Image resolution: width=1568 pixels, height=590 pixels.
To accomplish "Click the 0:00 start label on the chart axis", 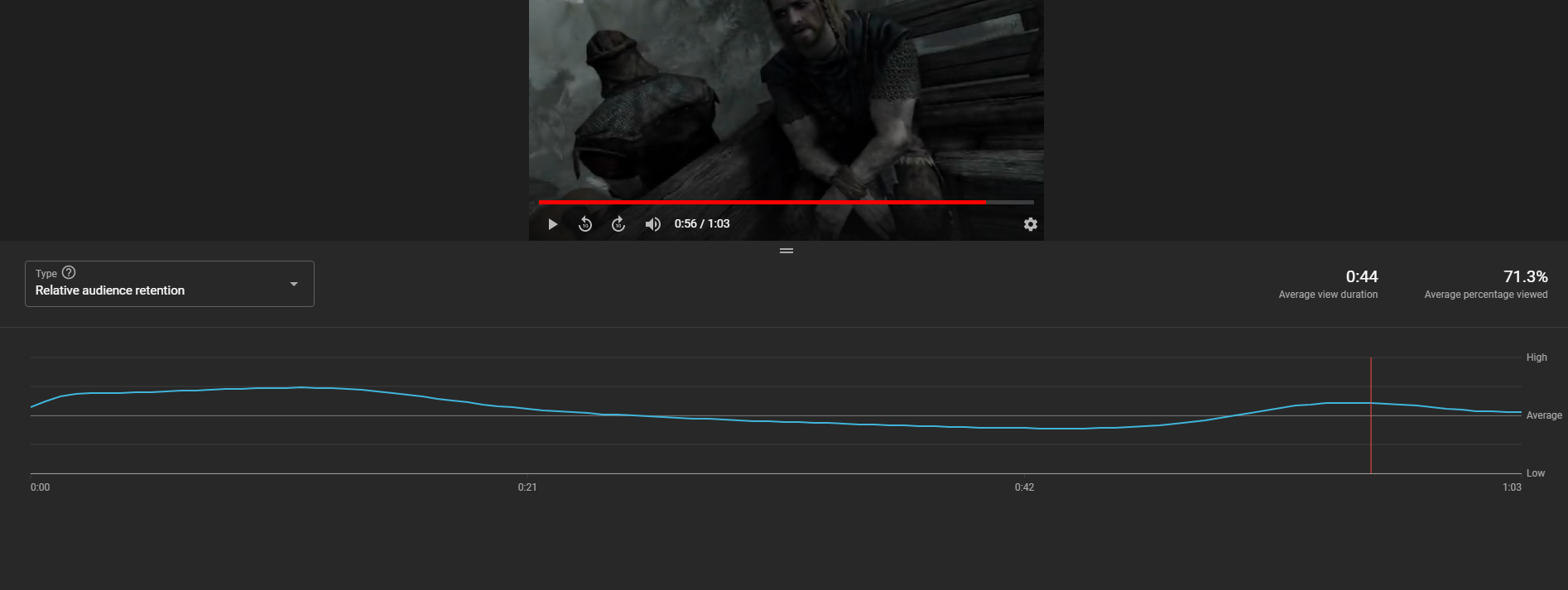I will click(40, 487).
